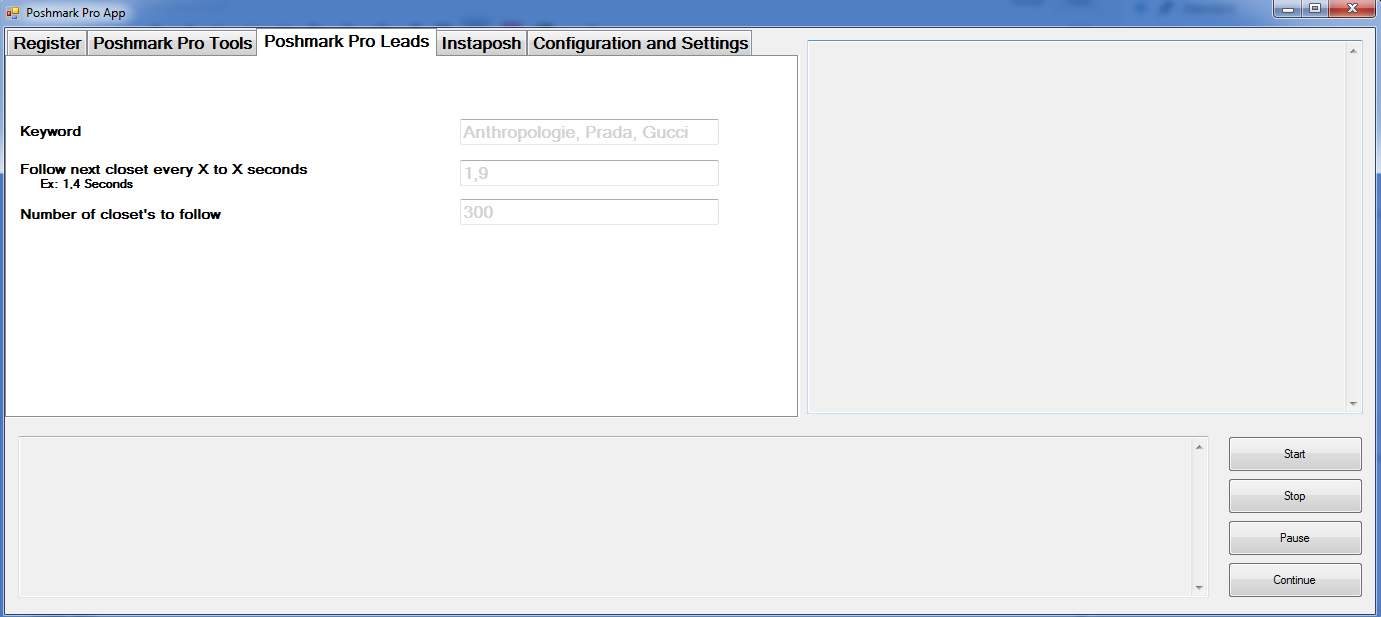
Task: Start the closet following process
Action: pyautogui.click(x=1295, y=454)
